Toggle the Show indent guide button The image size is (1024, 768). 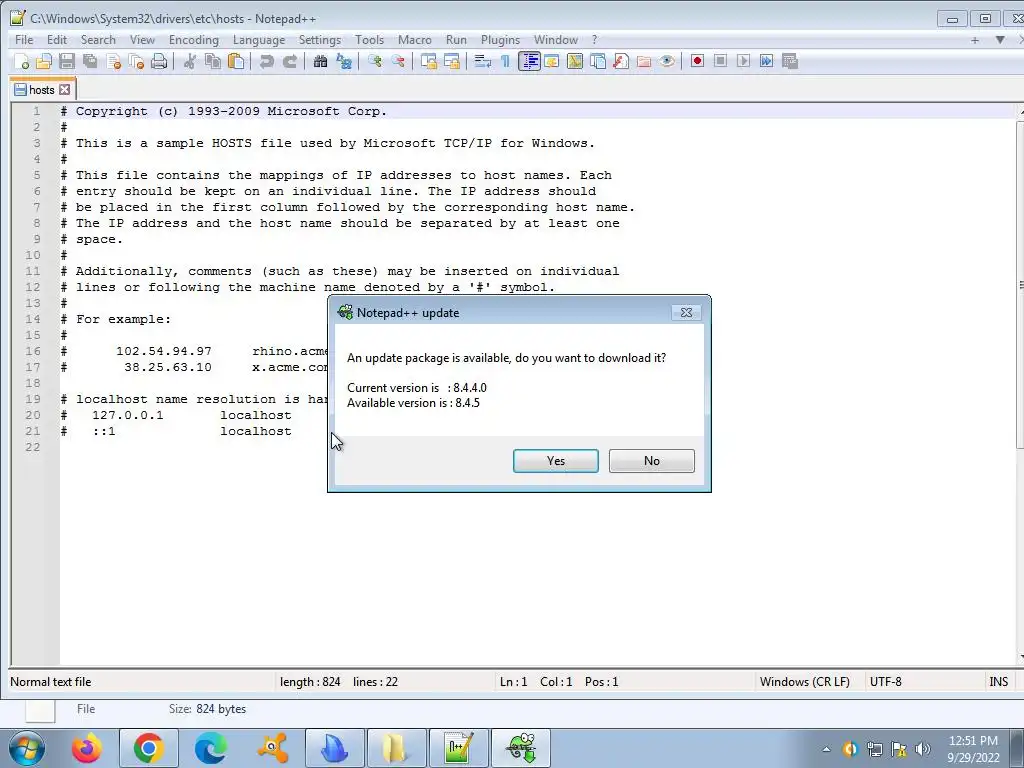[x=529, y=61]
